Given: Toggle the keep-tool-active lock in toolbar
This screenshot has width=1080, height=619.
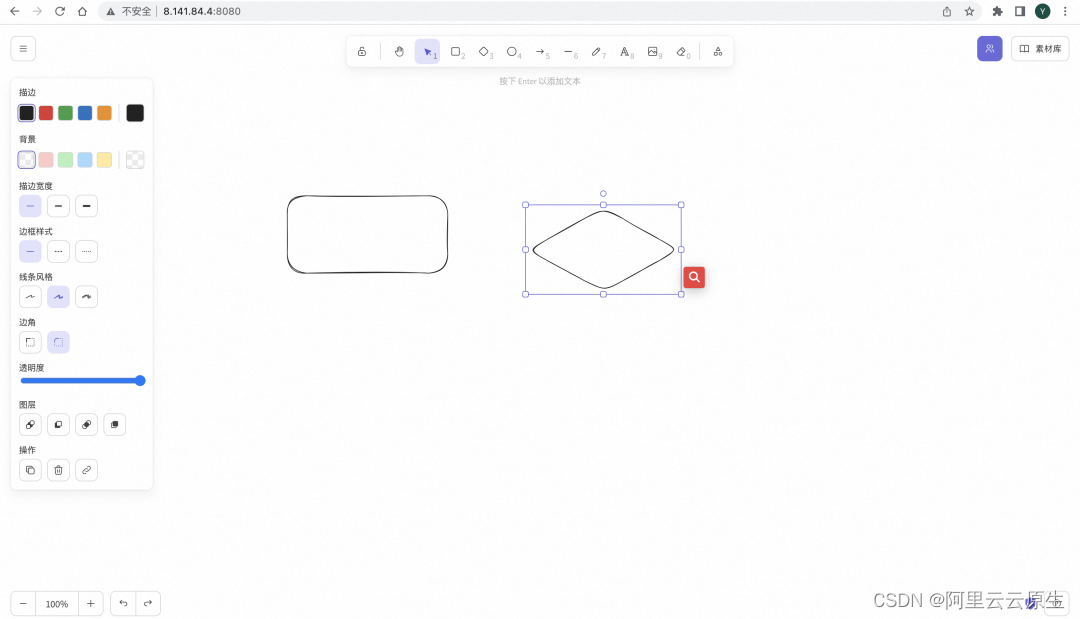Looking at the screenshot, I should [x=362, y=51].
